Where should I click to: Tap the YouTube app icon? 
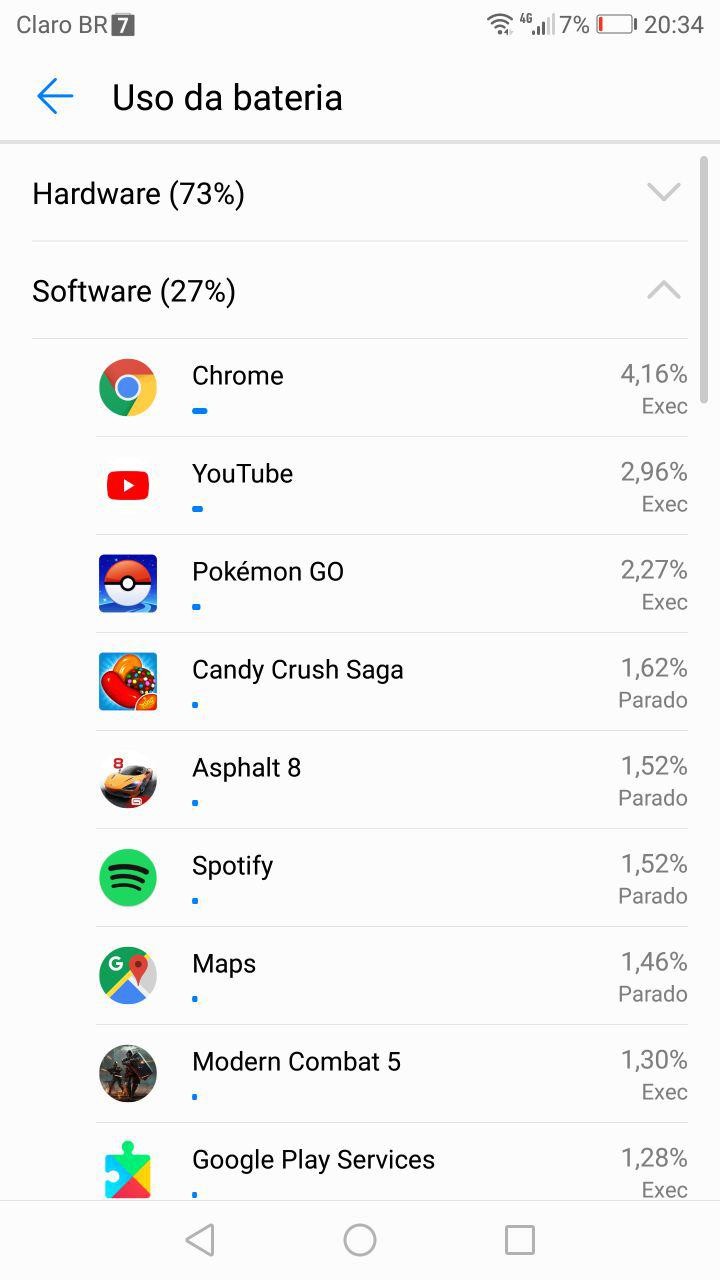coord(128,485)
